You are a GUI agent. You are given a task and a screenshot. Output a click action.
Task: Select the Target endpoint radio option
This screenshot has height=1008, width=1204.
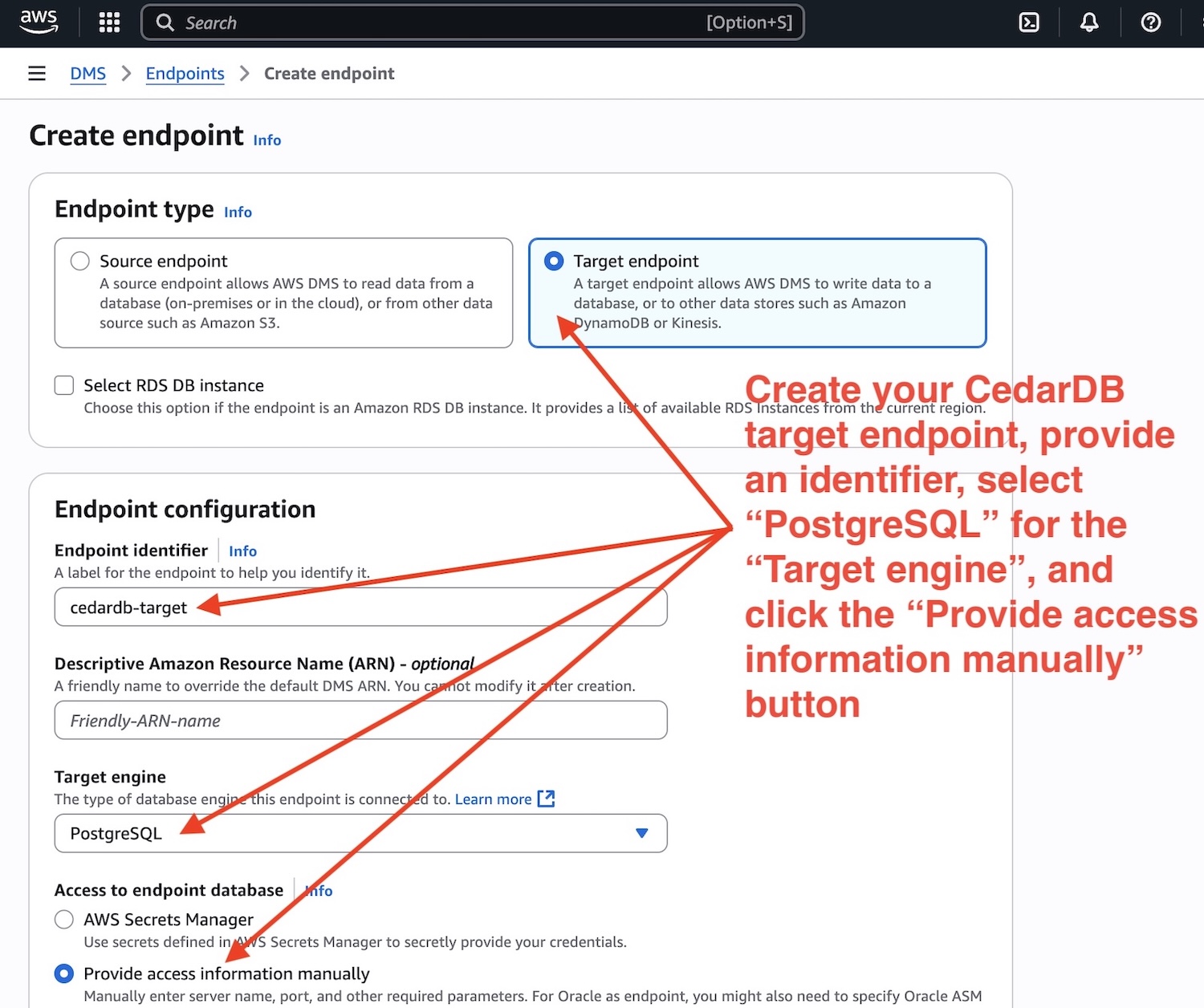(554, 261)
